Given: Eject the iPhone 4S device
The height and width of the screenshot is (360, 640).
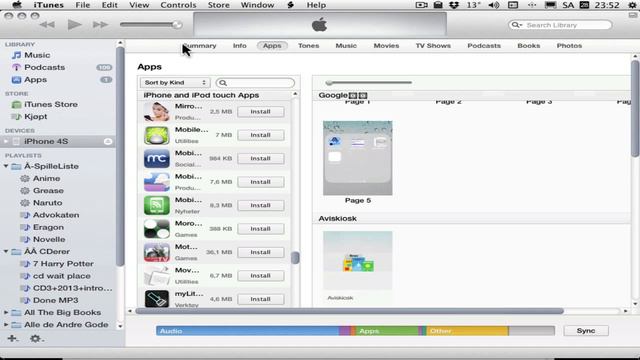Looking at the screenshot, I should [x=108, y=142].
